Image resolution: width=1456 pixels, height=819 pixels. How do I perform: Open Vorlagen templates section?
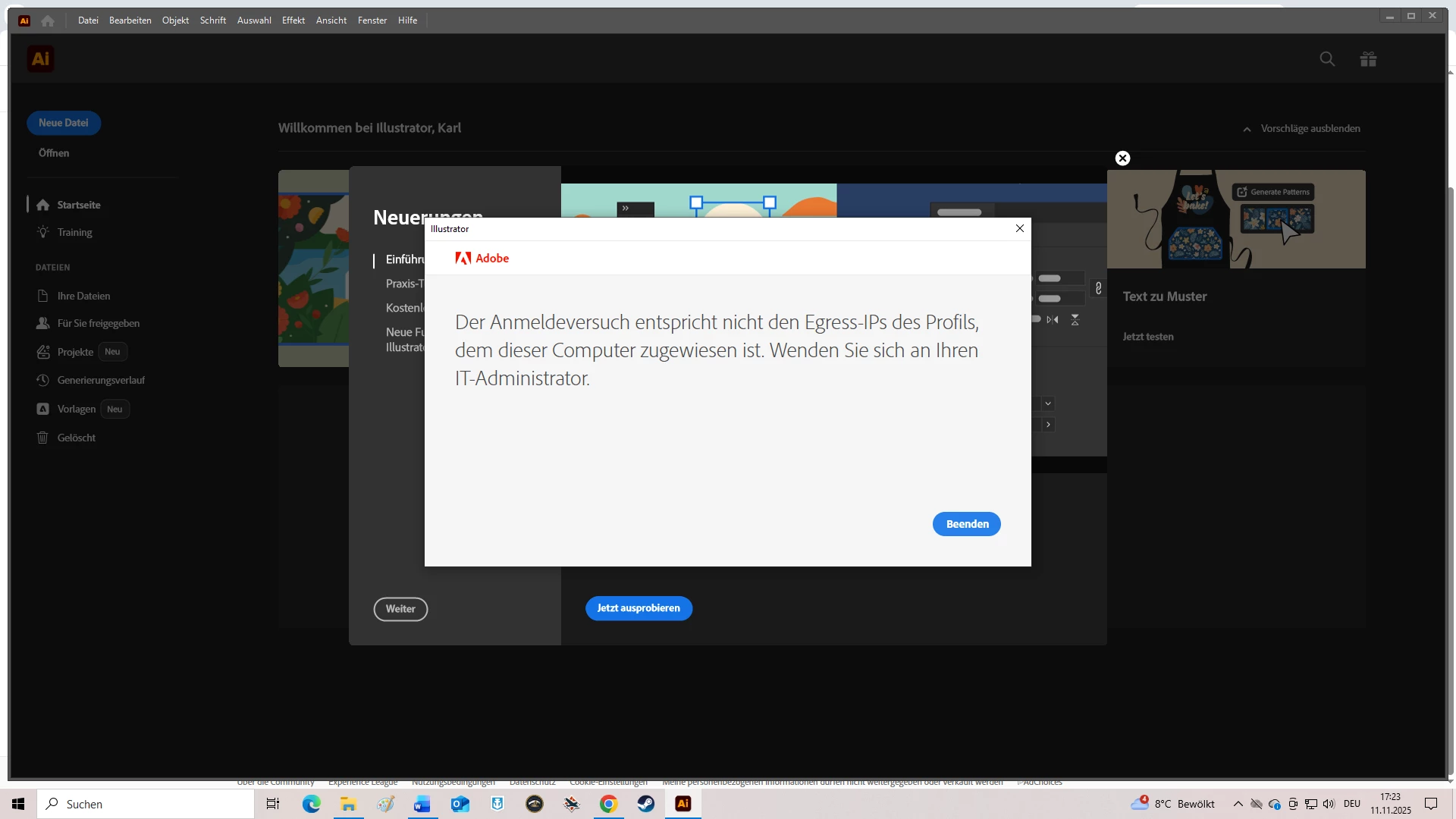tap(76, 409)
